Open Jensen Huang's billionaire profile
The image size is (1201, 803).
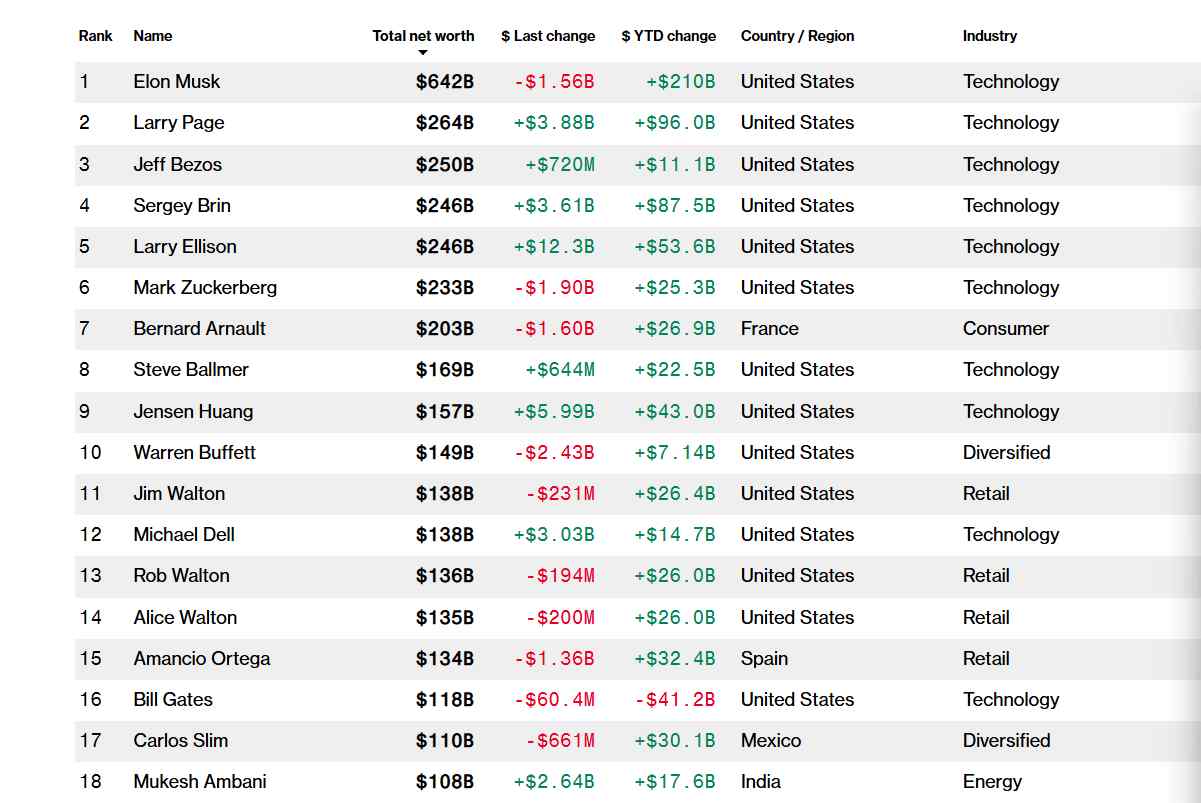point(193,411)
